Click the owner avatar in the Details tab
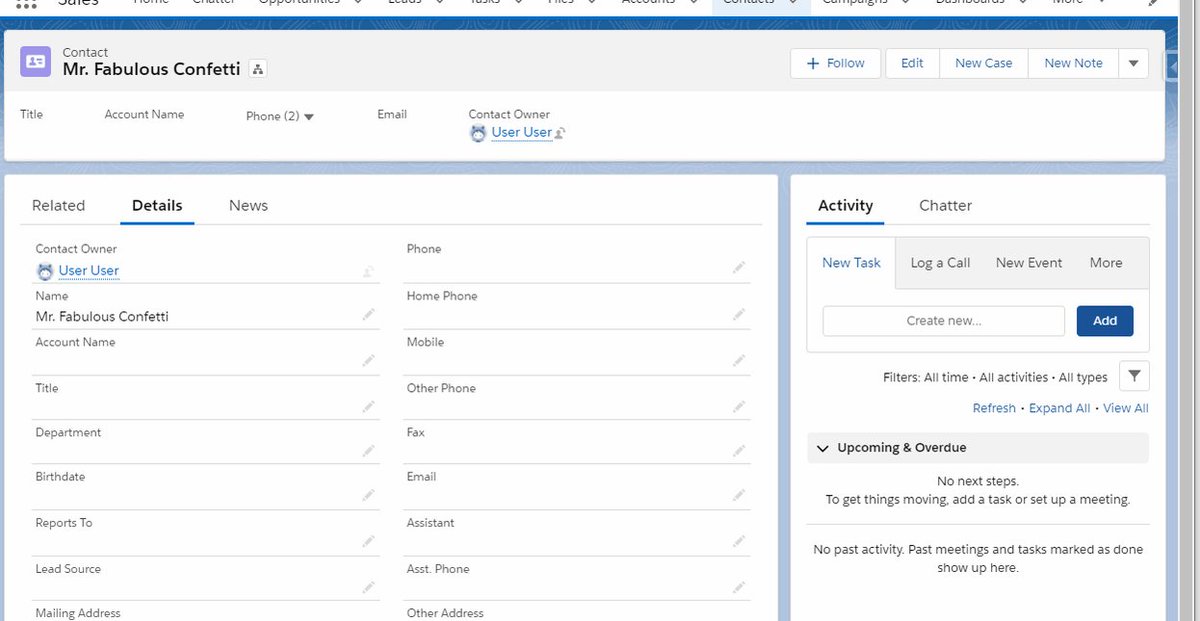The width and height of the screenshot is (1200, 621). pyautogui.click(x=45, y=271)
